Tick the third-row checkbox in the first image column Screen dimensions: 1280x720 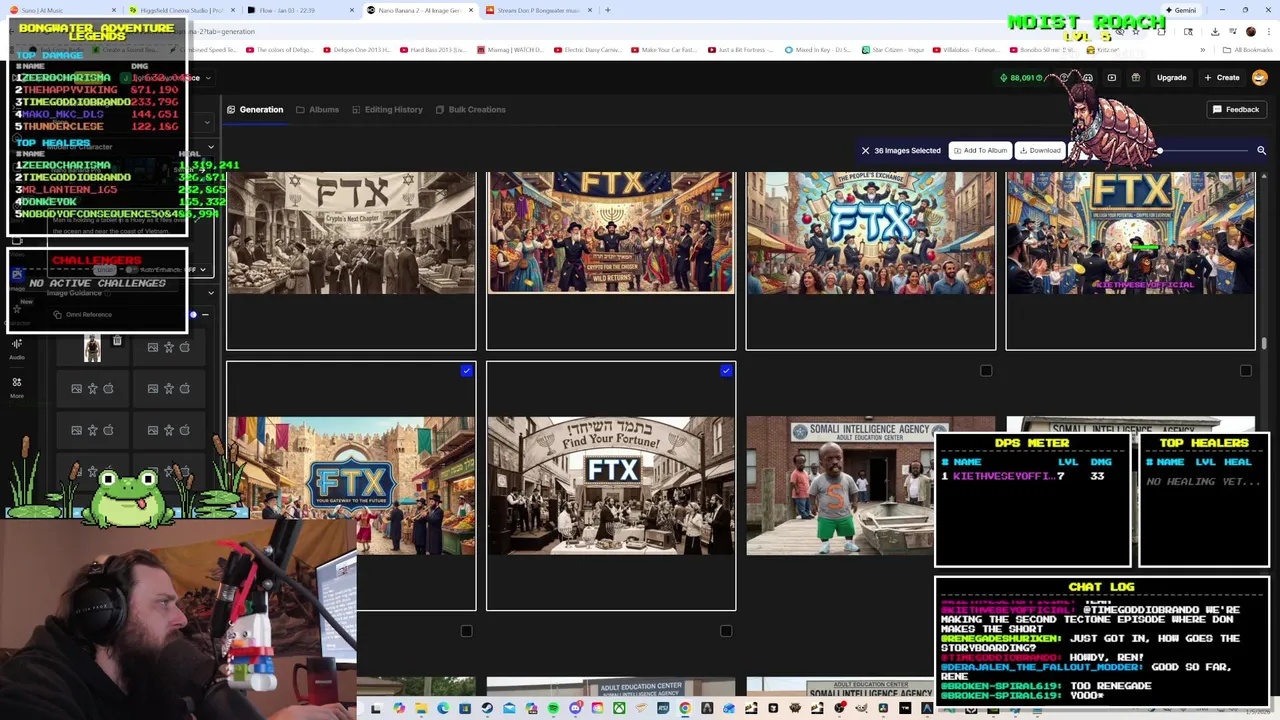coord(466,631)
